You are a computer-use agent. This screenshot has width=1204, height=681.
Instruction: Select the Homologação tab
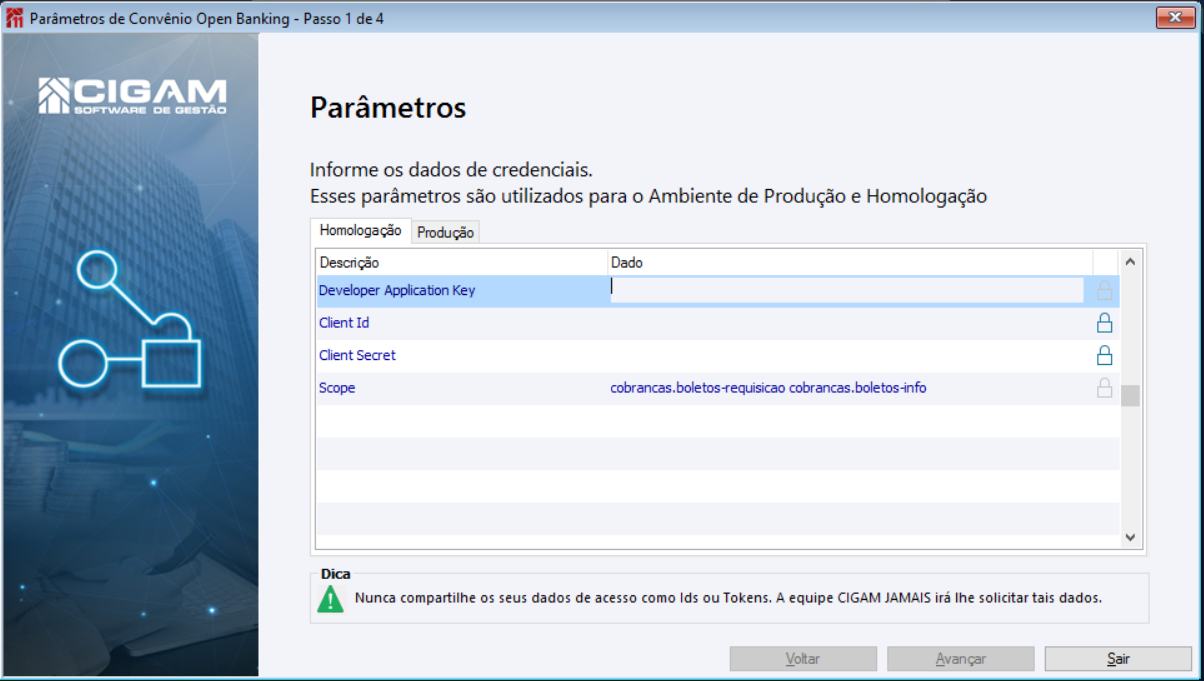(x=360, y=230)
